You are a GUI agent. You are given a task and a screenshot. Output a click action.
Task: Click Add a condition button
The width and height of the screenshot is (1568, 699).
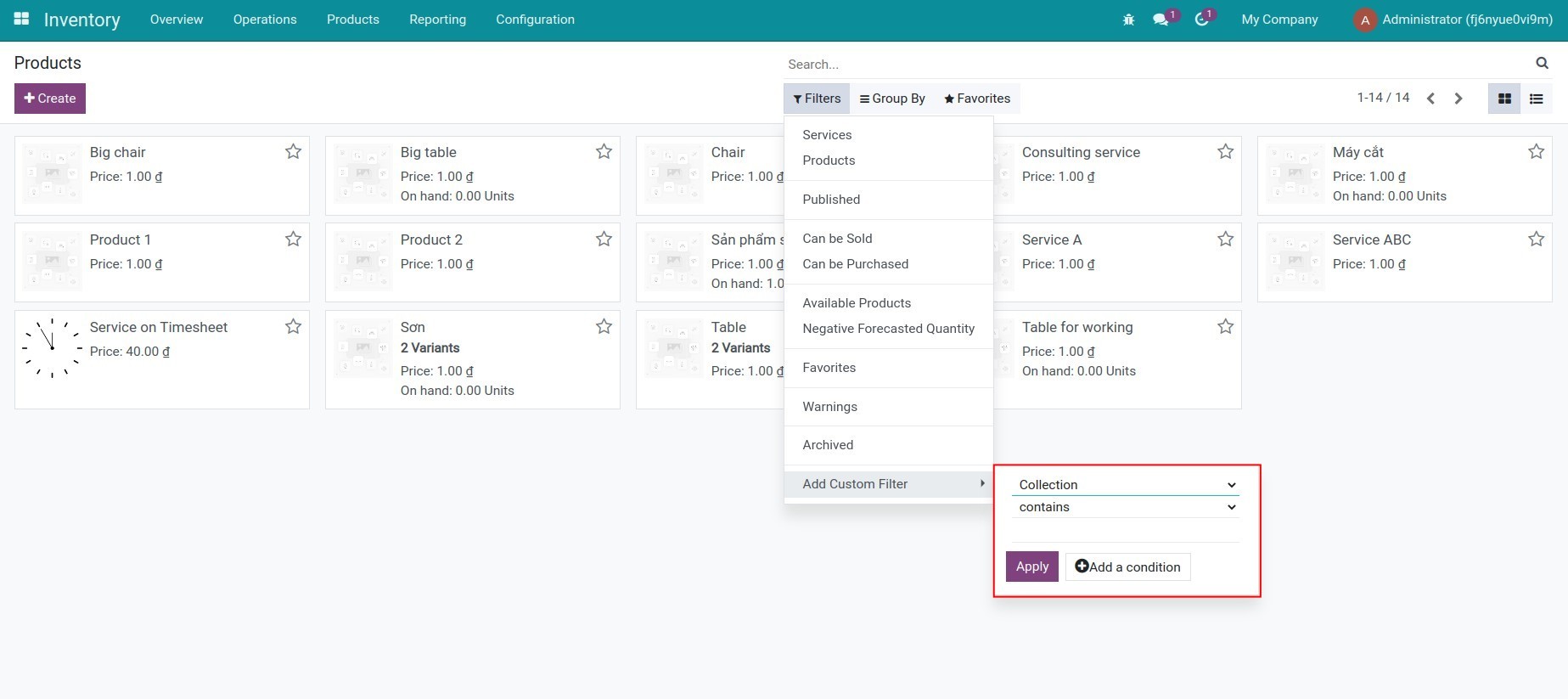(1127, 567)
